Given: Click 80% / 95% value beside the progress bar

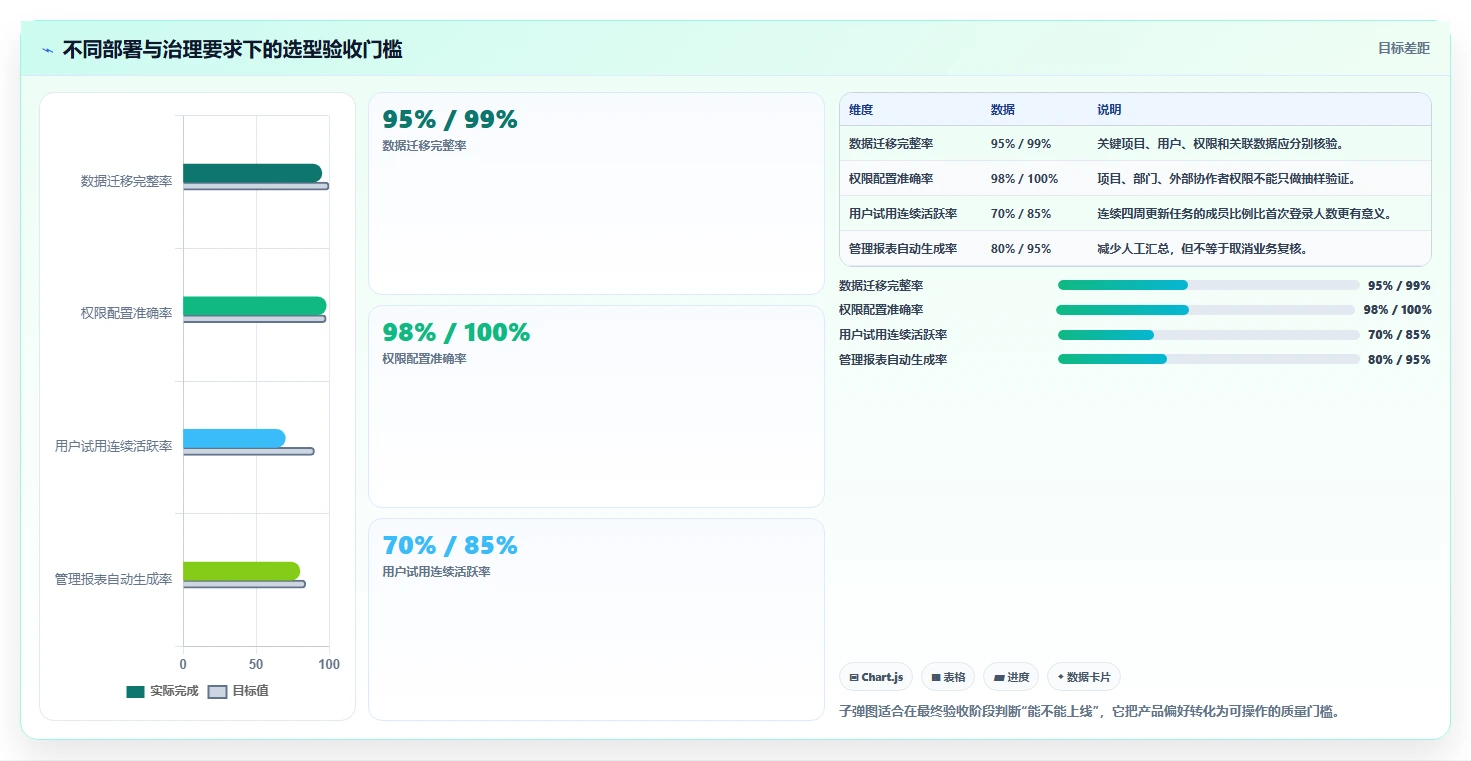Looking at the screenshot, I should tap(1399, 360).
